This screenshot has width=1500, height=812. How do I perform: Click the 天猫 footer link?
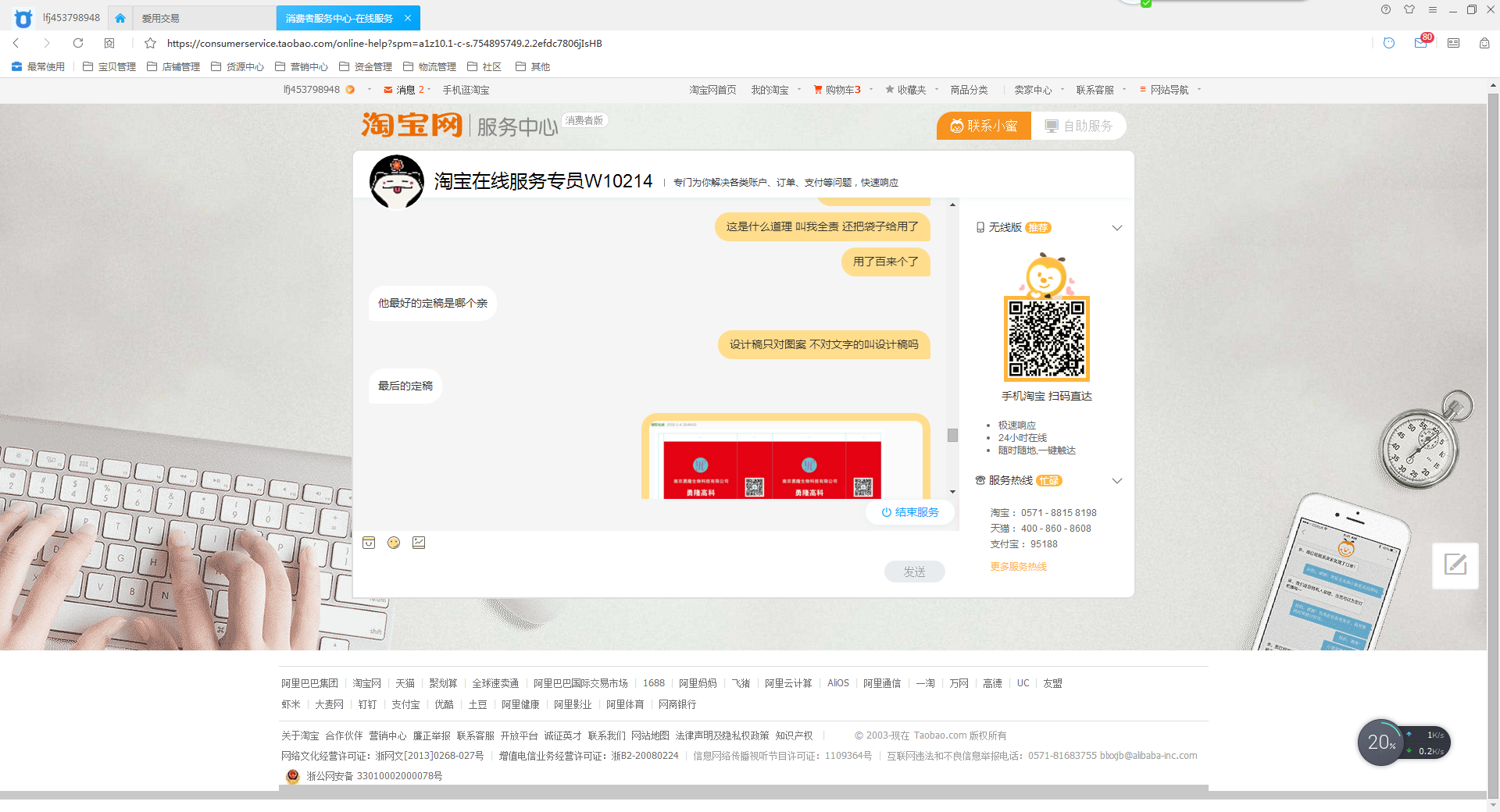coord(405,683)
